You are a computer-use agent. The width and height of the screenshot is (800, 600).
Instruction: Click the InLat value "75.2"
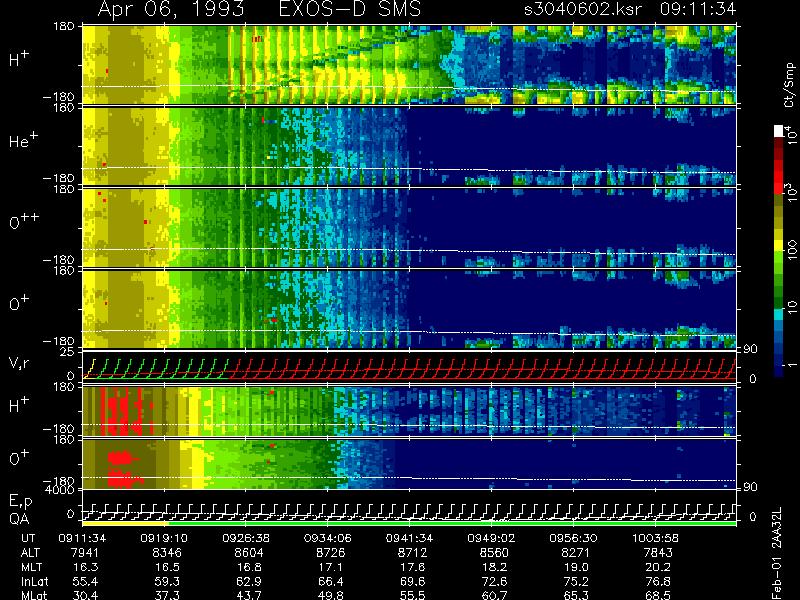576,581
